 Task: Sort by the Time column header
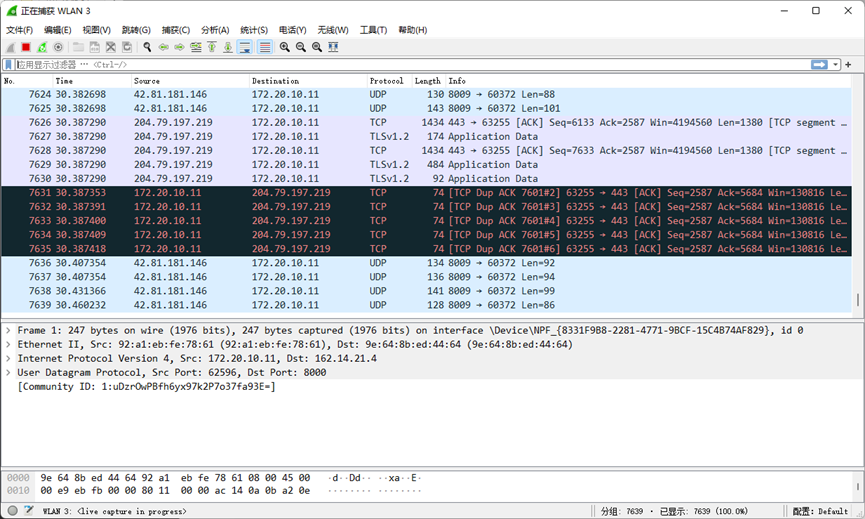pyautogui.click(x=92, y=81)
